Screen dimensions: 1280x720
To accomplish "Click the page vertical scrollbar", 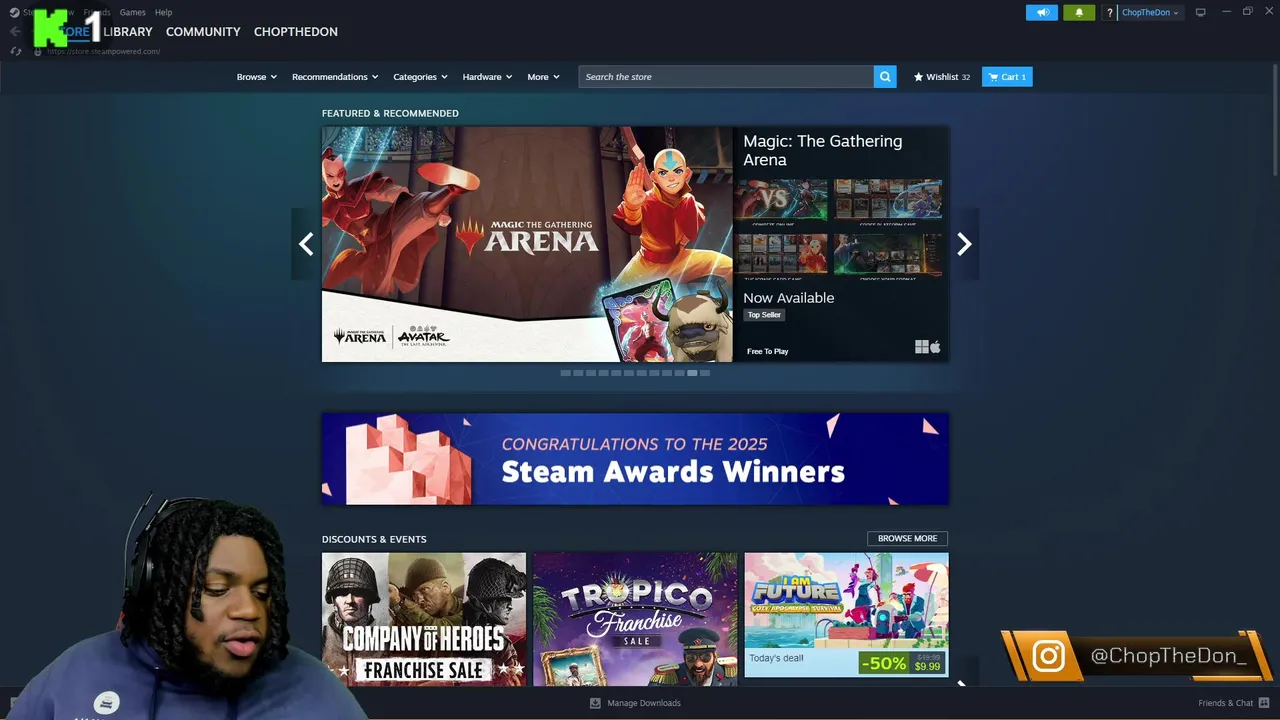I will pyautogui.click(x=1274, y=120).
